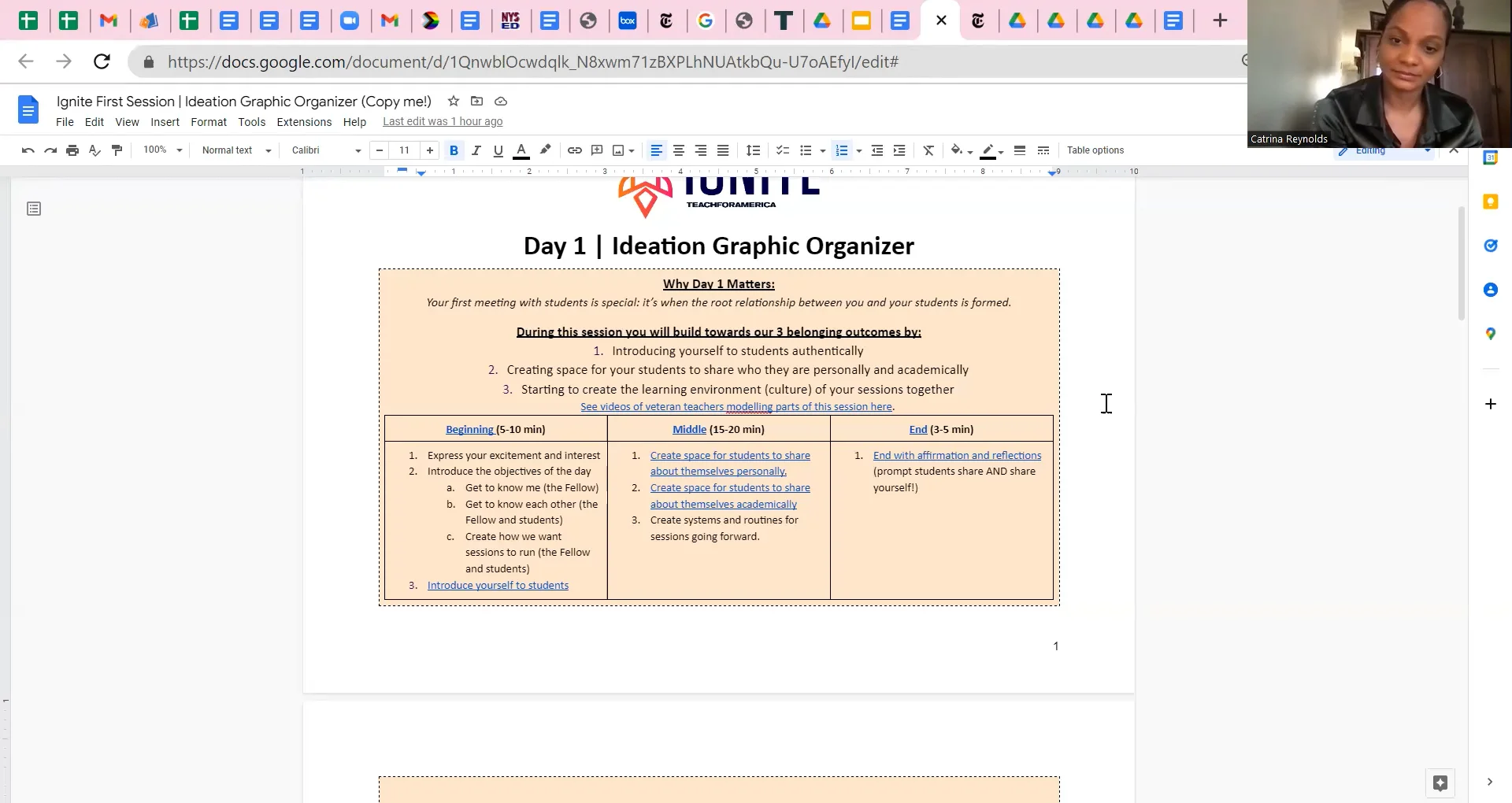Image resolution: width=1512 pixels, height=803 pixels.
Task: Open the font family dropdown
Action: [x=323, y=150]
